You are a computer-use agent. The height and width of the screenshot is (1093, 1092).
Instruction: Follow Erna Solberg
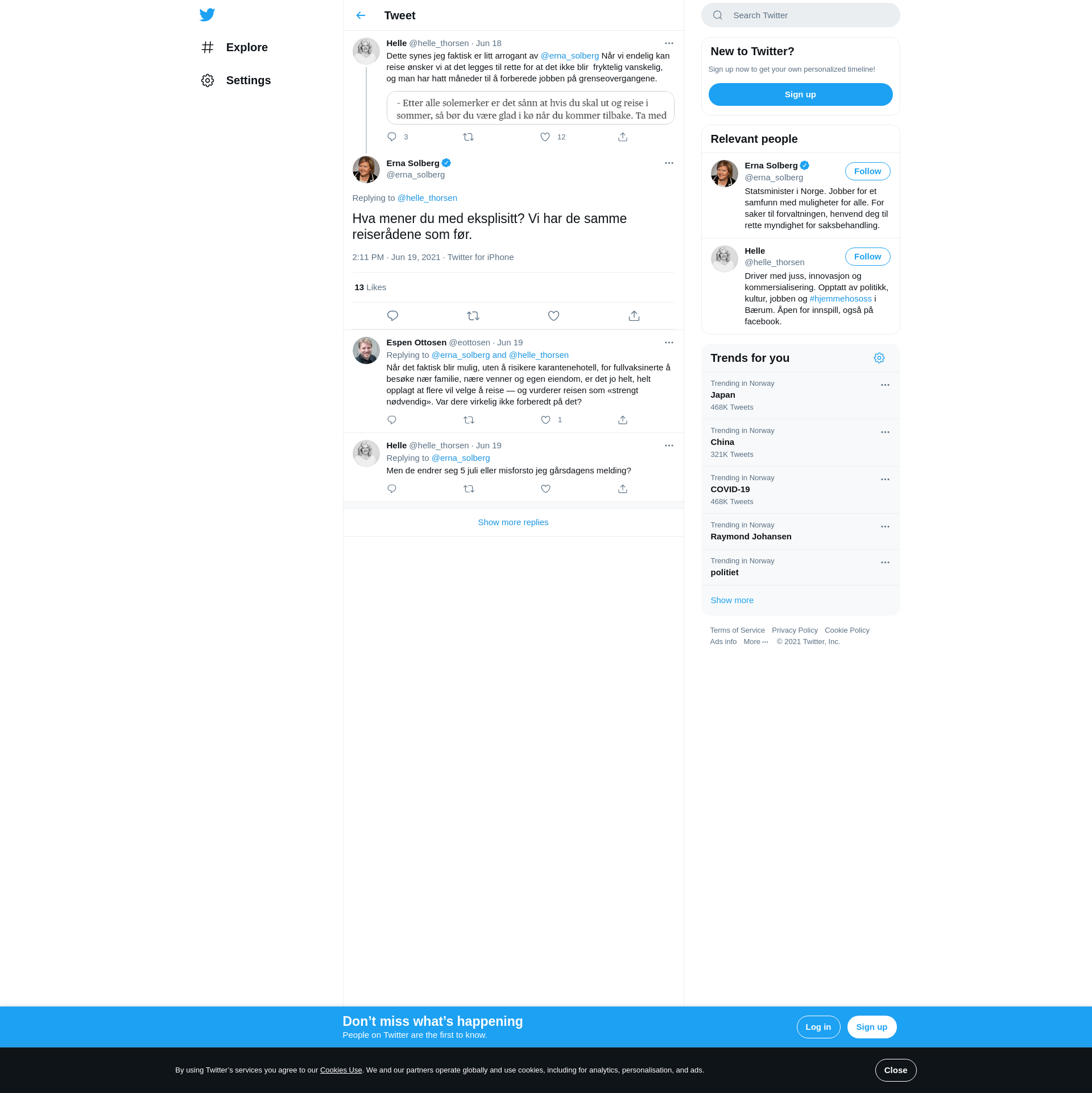tap(867, 171)
